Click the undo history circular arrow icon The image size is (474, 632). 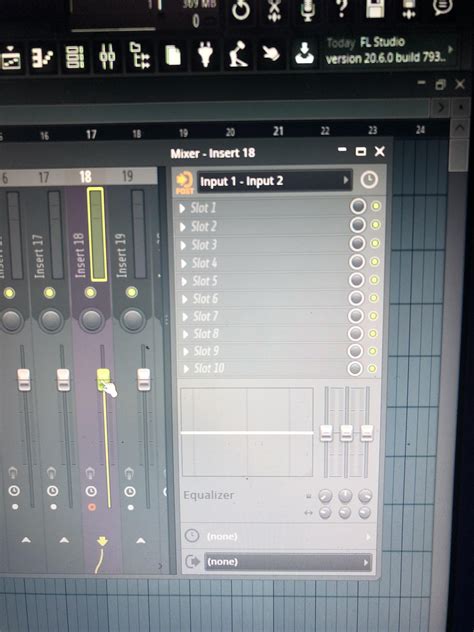[241, 10]
